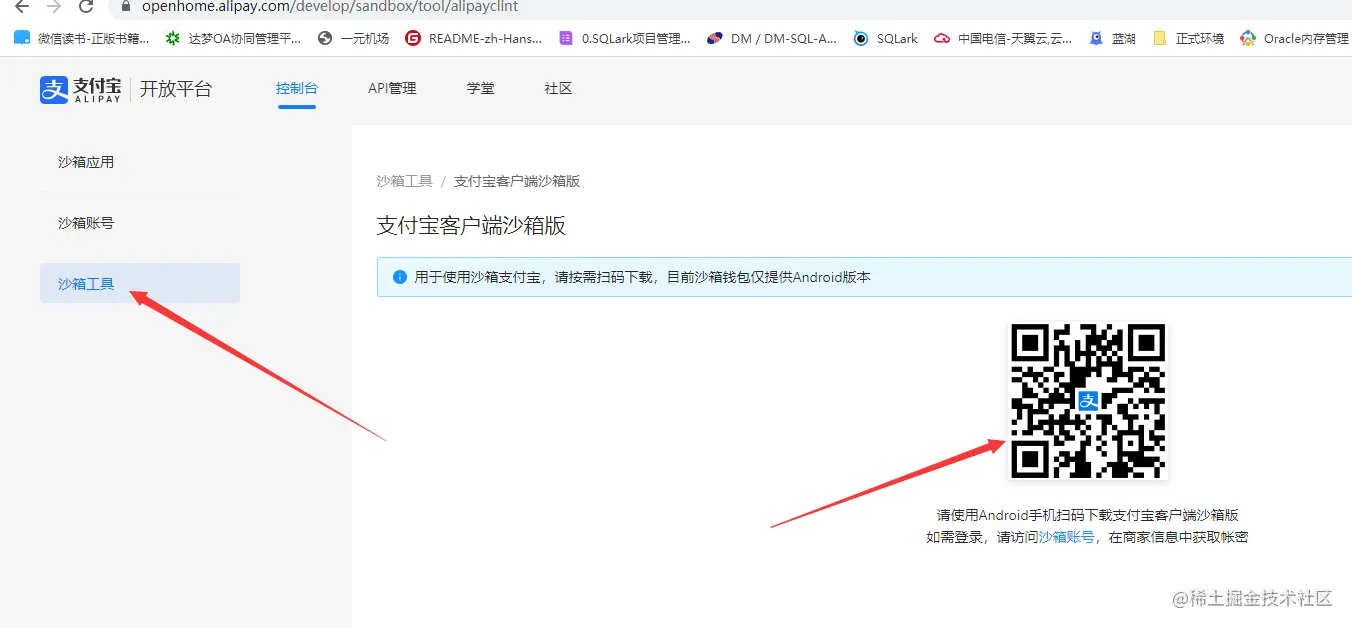Click the notice text about Android version
Screen dimensions: 1352x628
tap(643, 277)
